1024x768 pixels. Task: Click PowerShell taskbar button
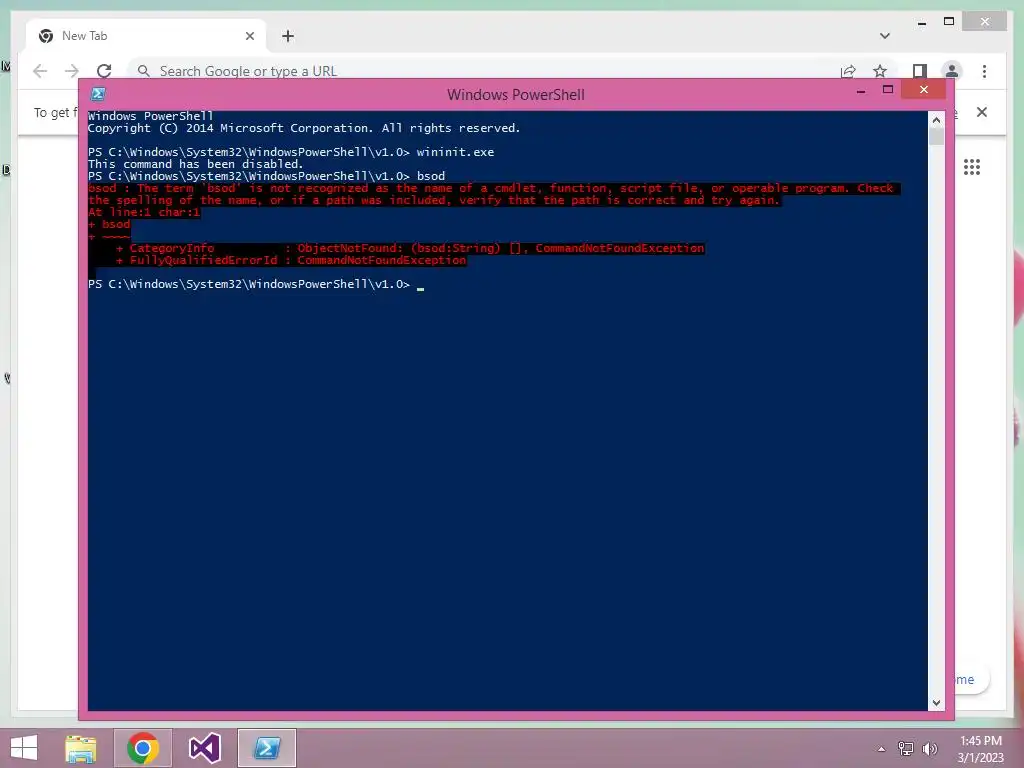click(266, 748)
